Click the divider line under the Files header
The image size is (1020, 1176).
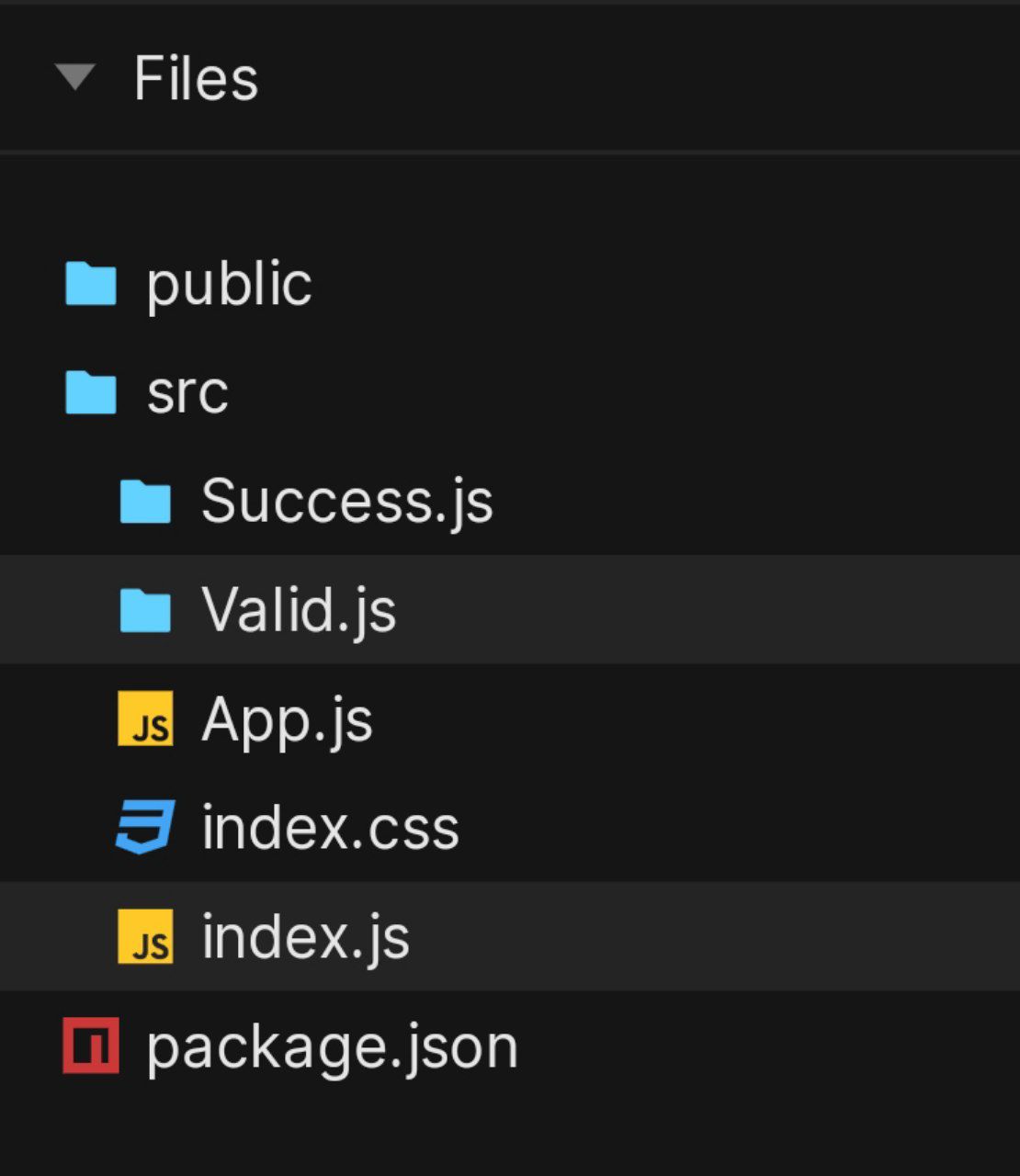(x=510, y=152)
